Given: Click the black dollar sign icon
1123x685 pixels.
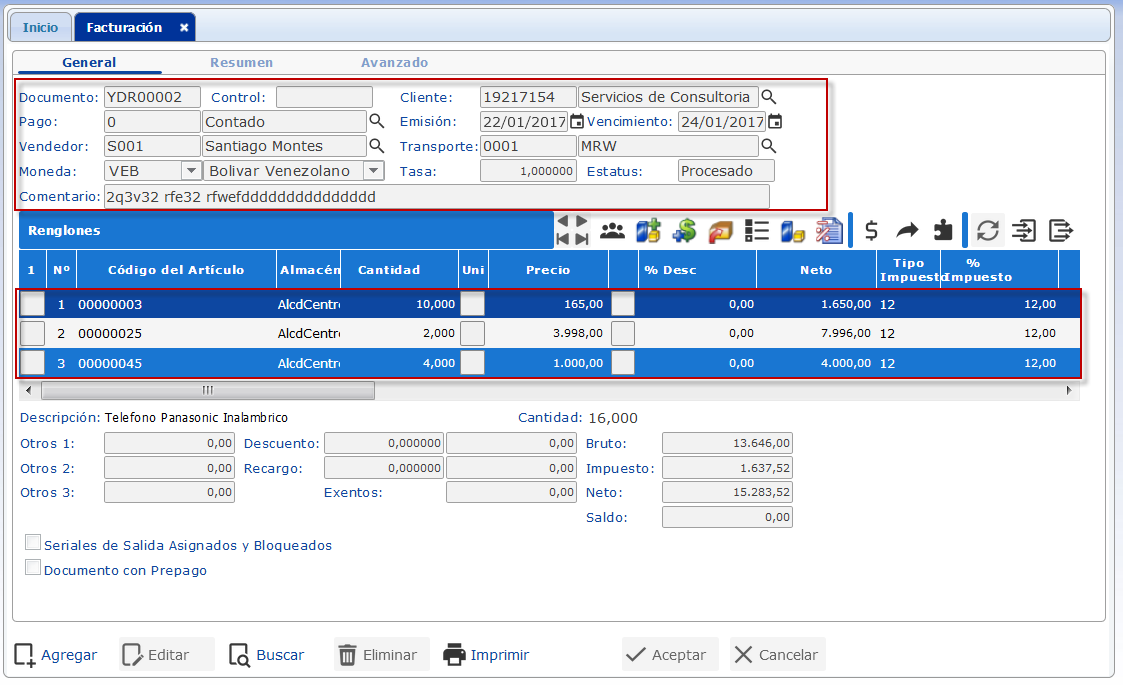Looking at the screenshot, I should pos(871,231).
